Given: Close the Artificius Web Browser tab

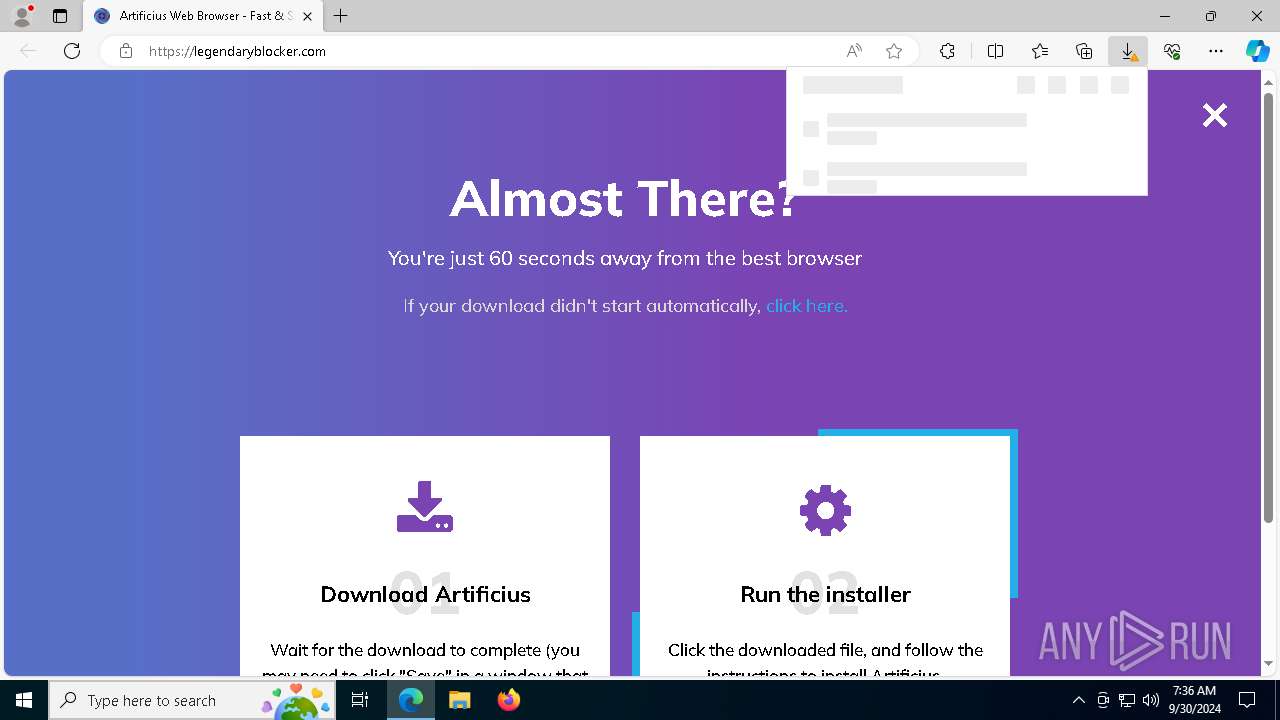Looking at the screenshot, I should coord(307,16).
